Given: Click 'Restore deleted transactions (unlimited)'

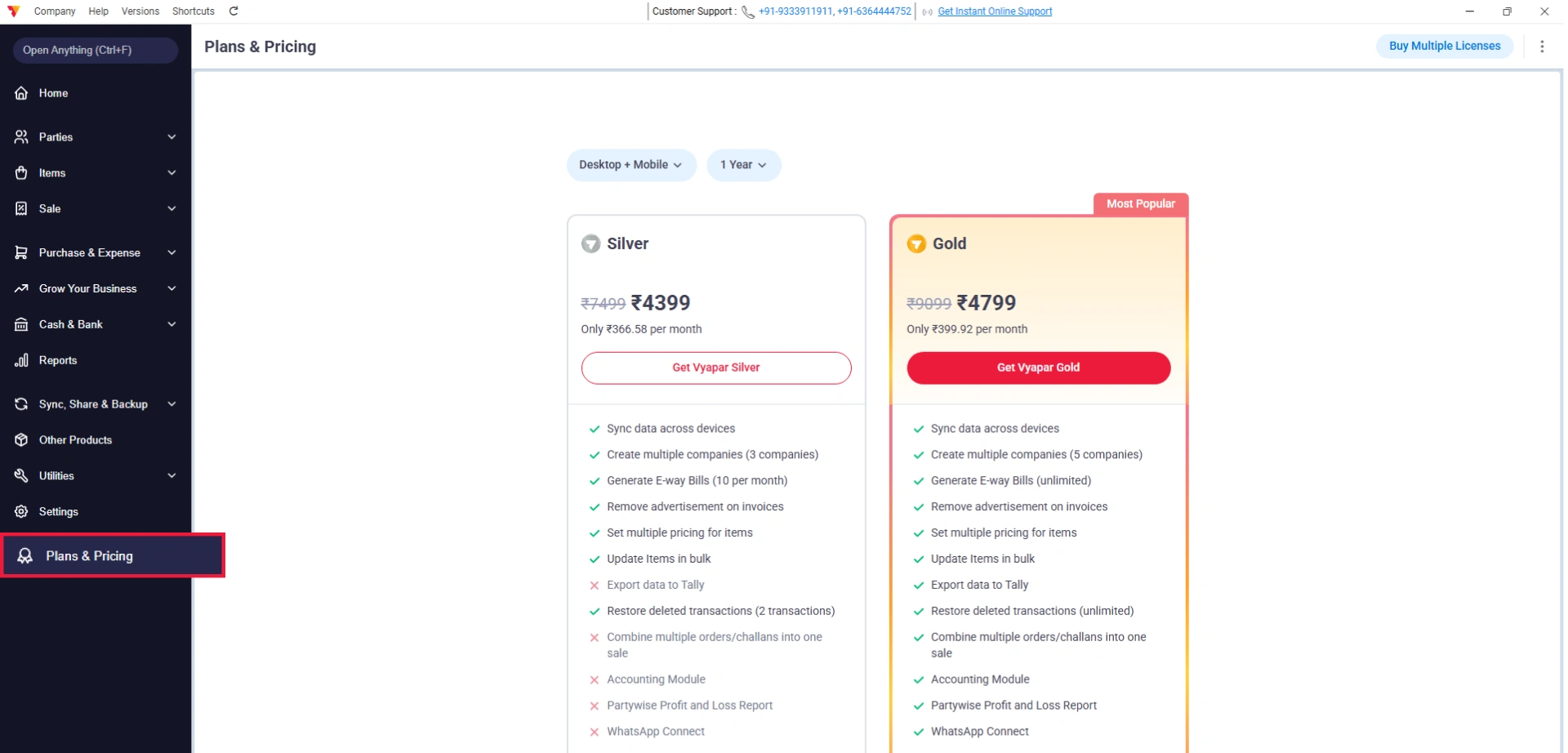Looking at the screenshot, I should [x=1032, y=611].
